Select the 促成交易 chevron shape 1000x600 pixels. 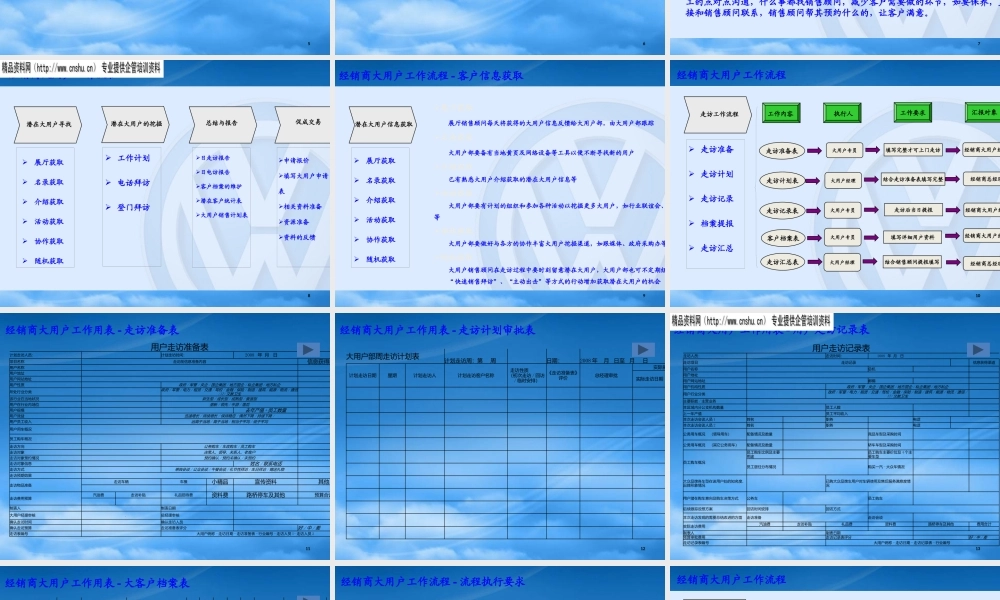[x=304, y=124]
